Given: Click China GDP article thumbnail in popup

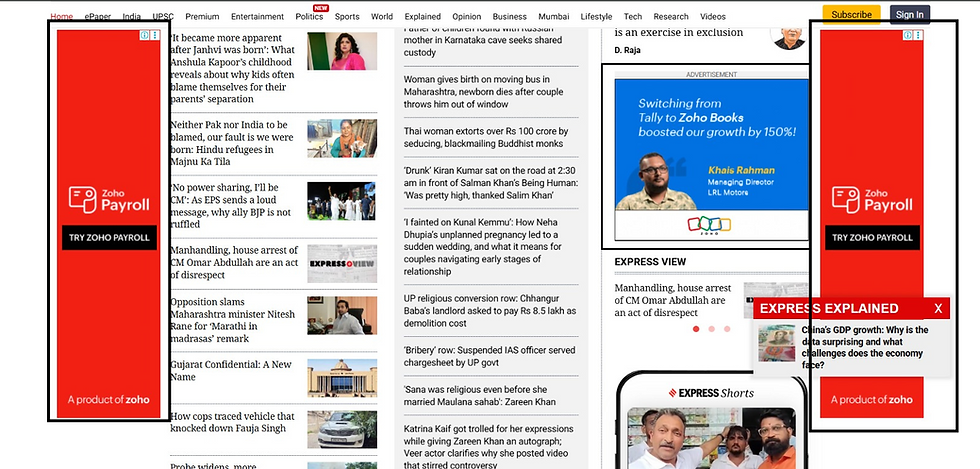Looking at the screenshot, I should pos(777,343).
